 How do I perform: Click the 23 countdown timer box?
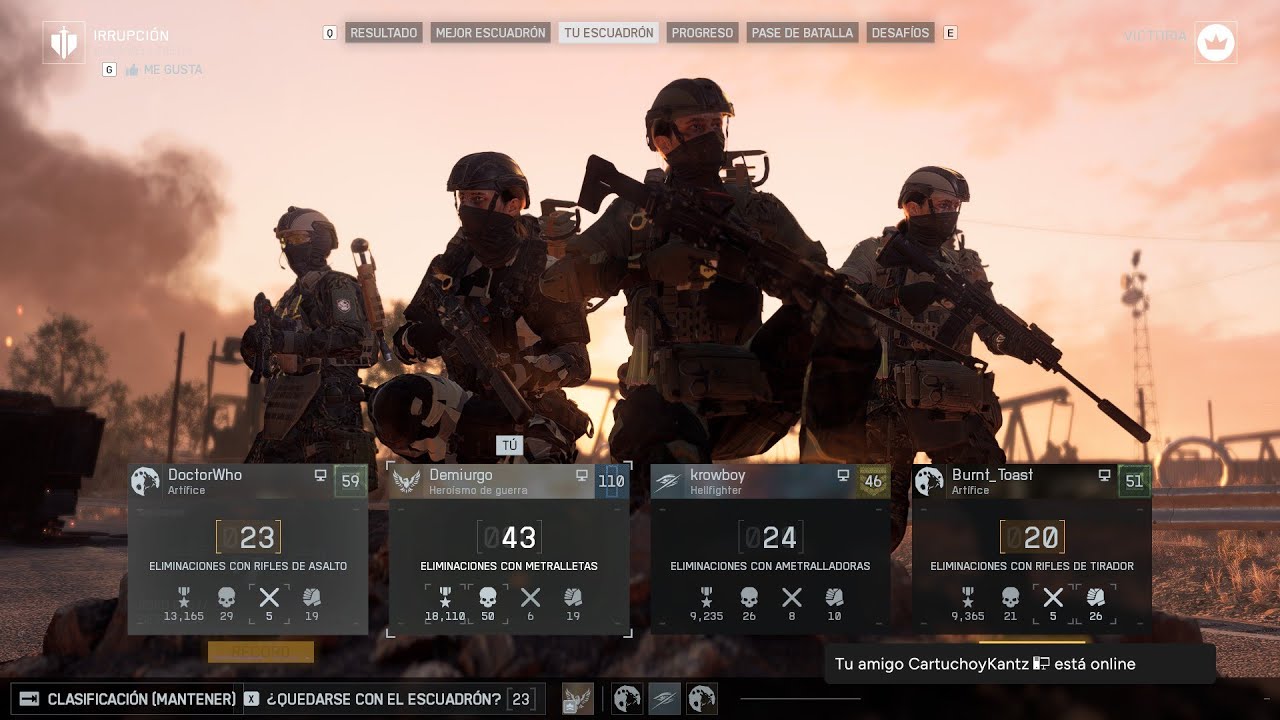point(521,699)
